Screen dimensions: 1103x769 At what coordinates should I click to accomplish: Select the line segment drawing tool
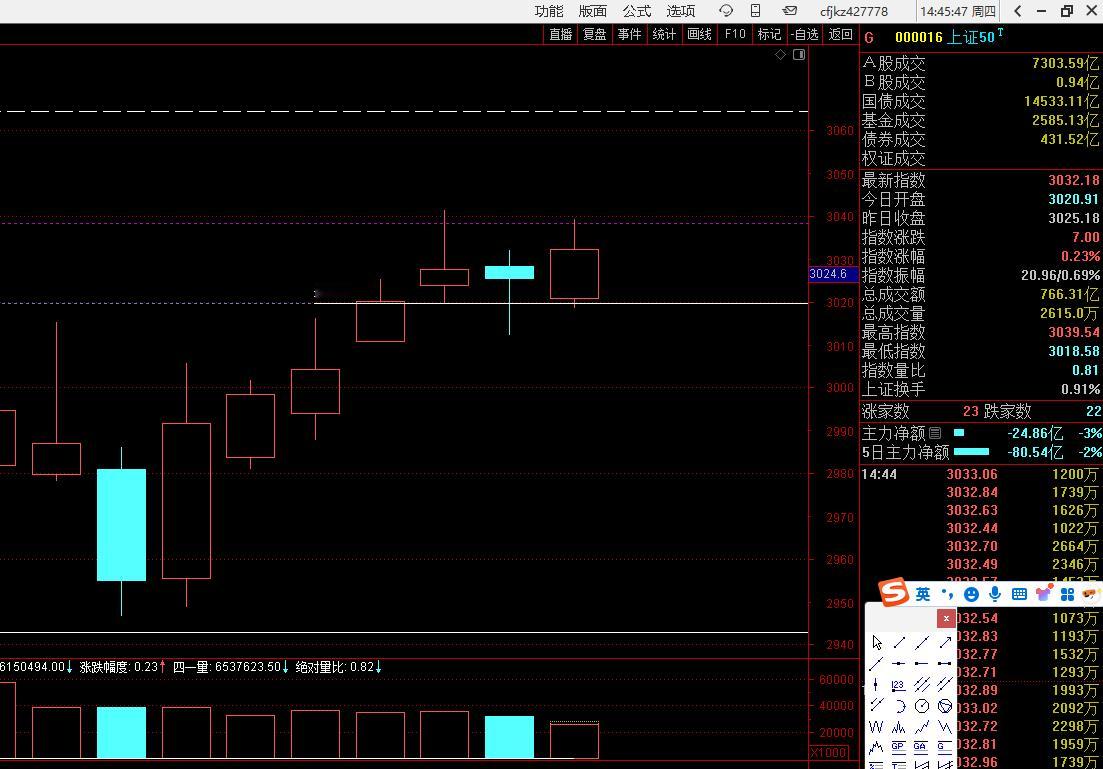pyautogui.click(x=899, y=642)
